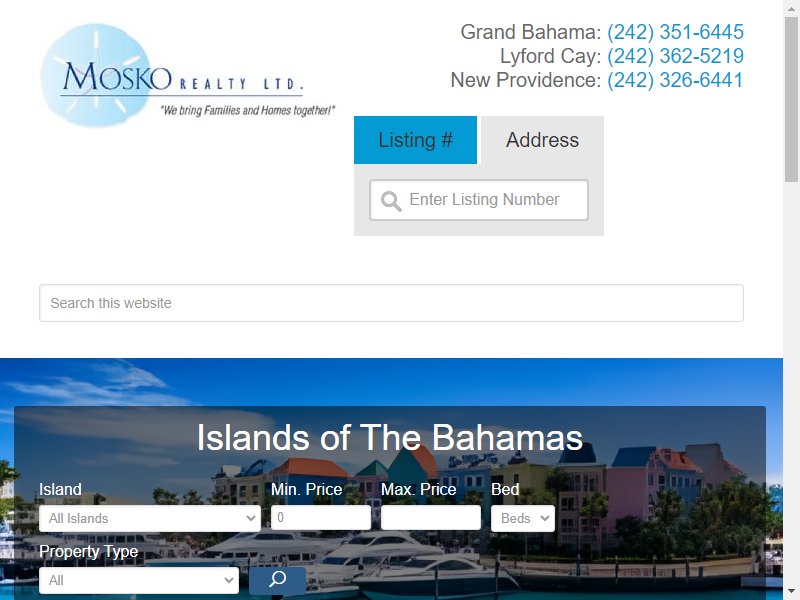This screenshot has height=600, width=800.
Task: Click the New Providence phone number link
Action: (x=675, y=80)
